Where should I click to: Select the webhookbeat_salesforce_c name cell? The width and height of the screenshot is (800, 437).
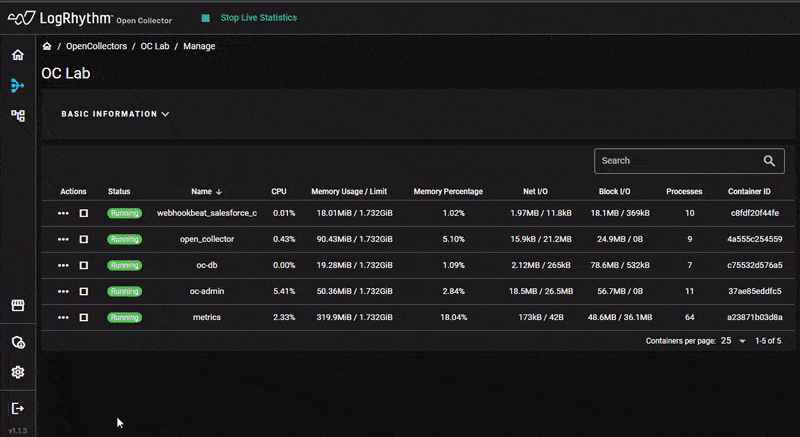coord(207,213)
